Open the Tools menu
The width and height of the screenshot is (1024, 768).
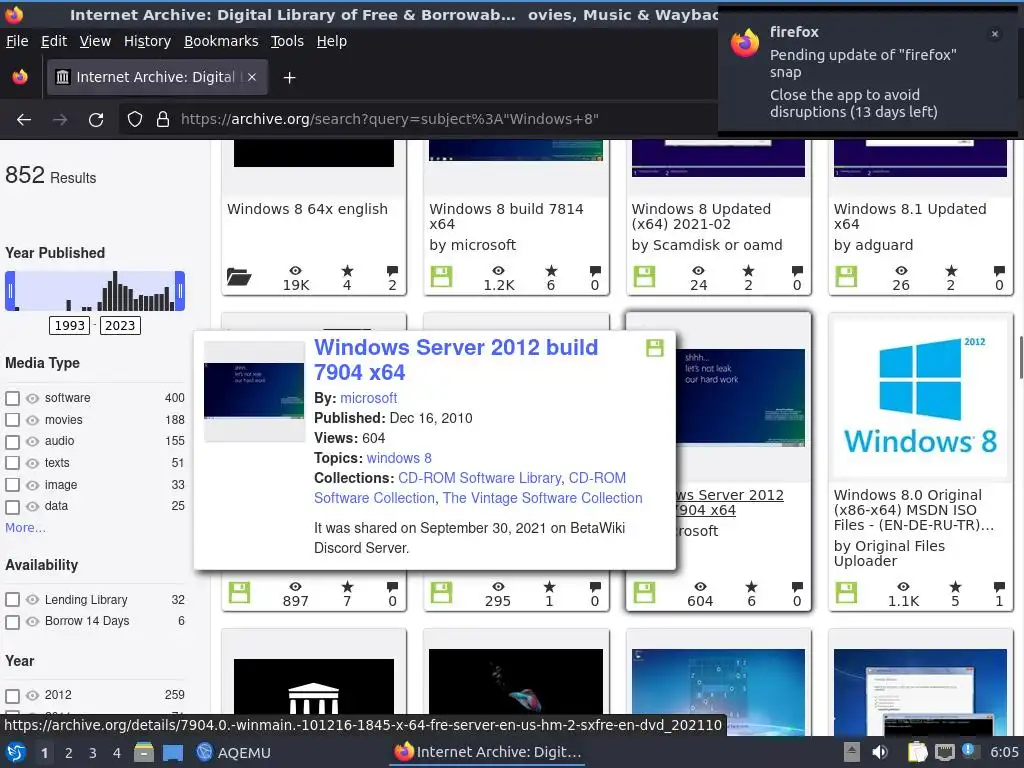[287, 41]
